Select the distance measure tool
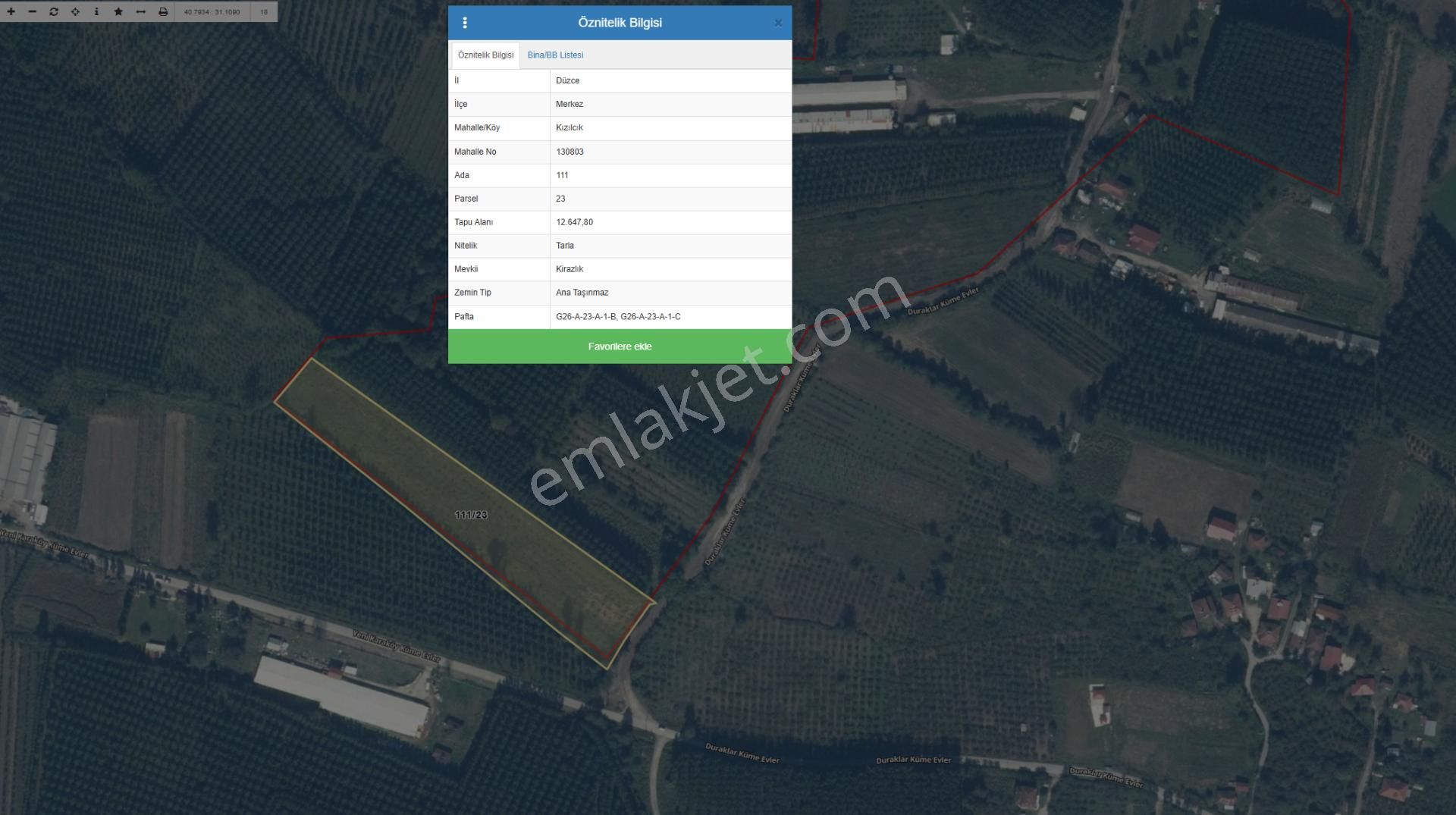The height and width of the screenshot is (815, 1456). (140, 11)
